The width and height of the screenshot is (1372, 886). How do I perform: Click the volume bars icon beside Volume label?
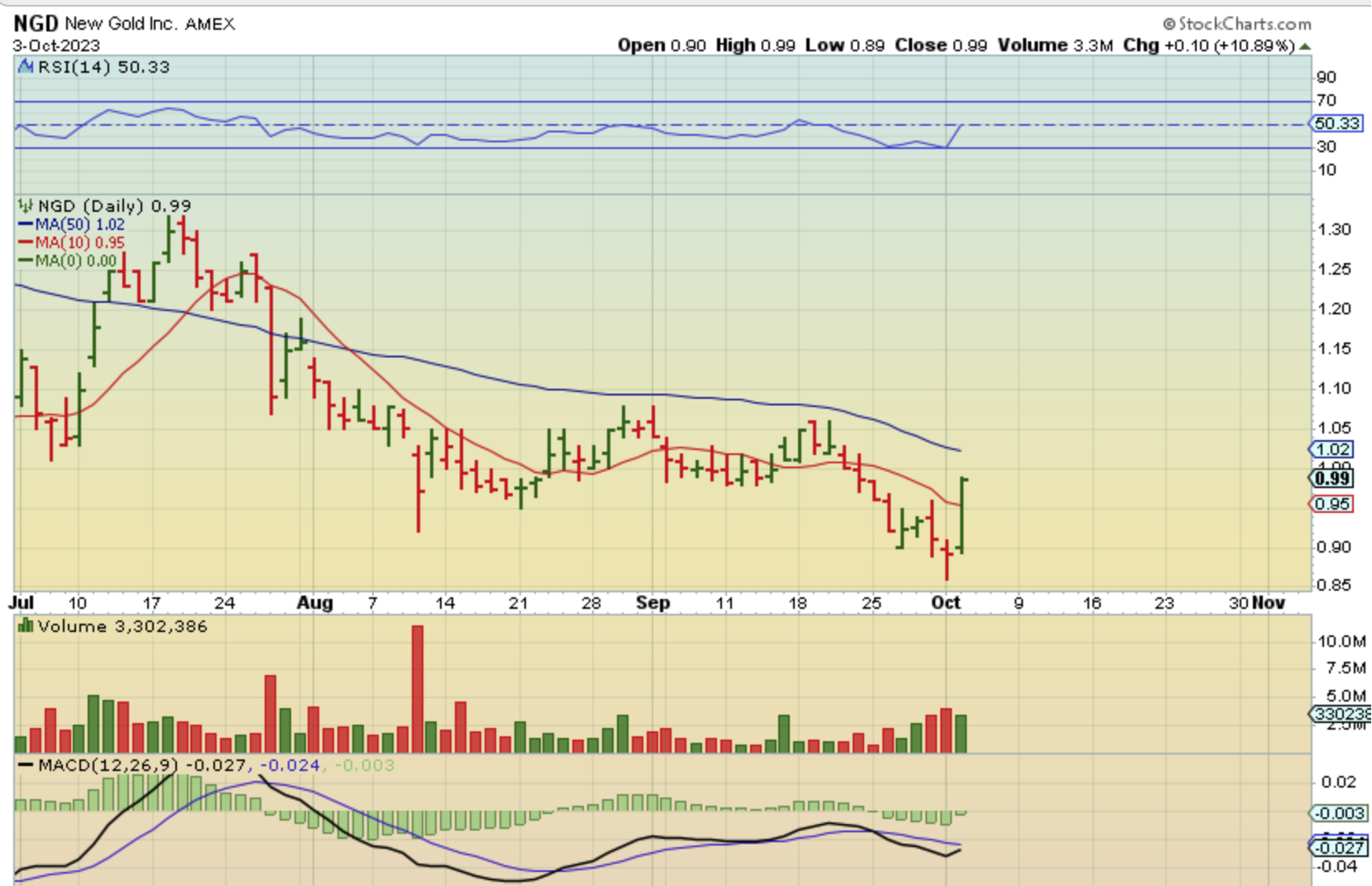coord(26,626)
